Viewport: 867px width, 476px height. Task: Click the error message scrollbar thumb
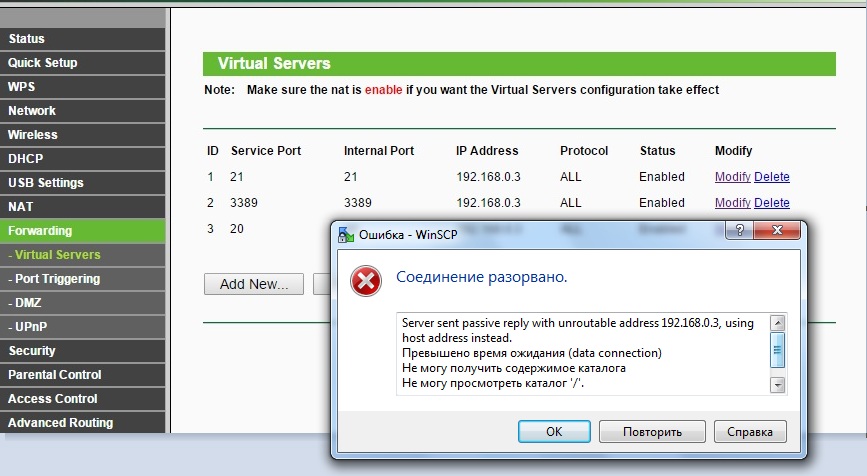tap(777, 350)
